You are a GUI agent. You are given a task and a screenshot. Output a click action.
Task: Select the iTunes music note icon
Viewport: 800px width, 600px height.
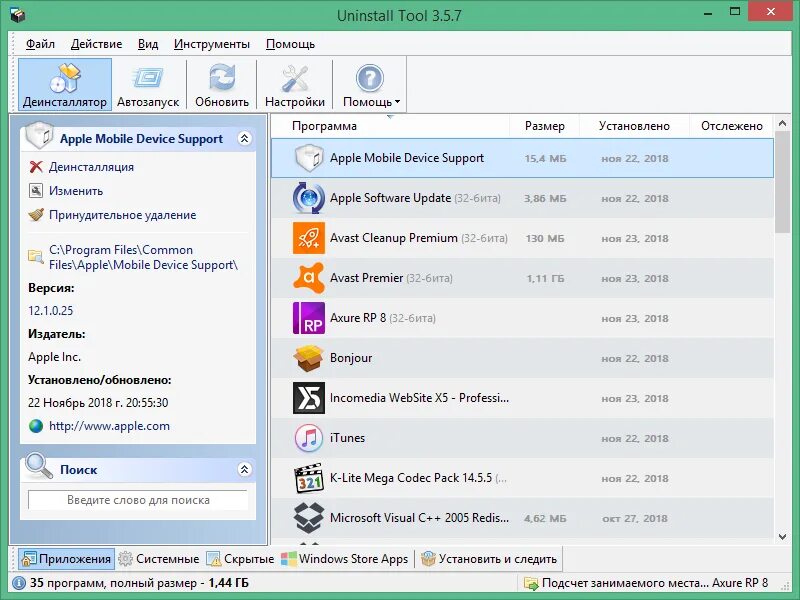[x=309, y=438]
